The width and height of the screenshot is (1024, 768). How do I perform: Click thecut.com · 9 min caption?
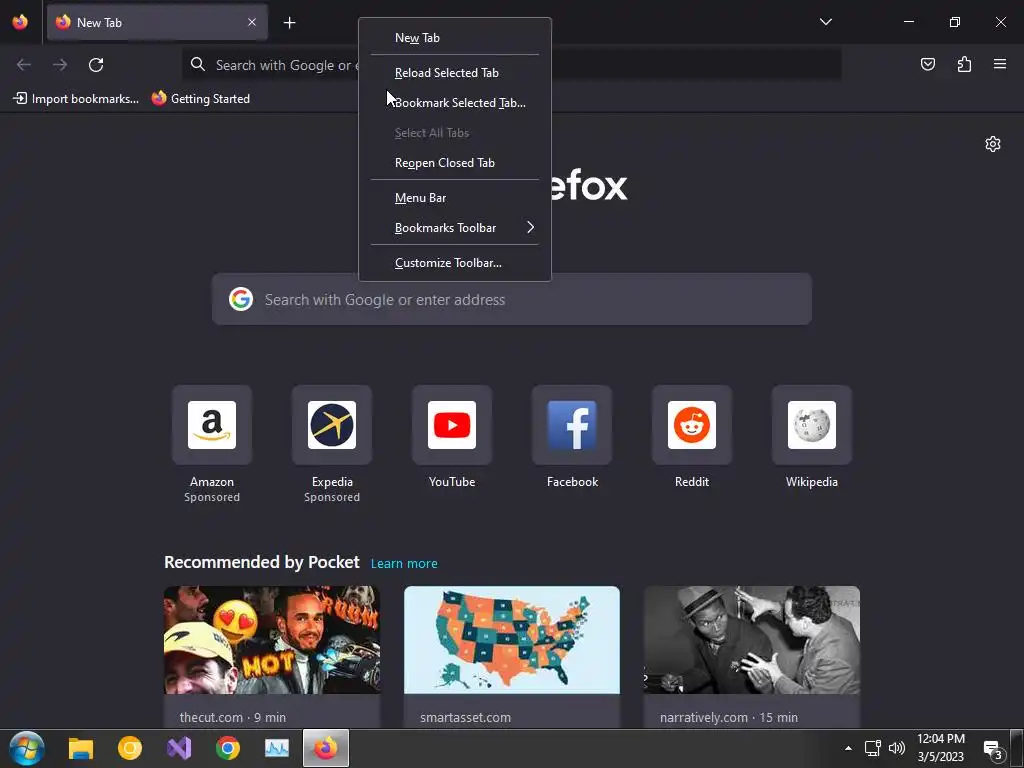click(233, 717)
